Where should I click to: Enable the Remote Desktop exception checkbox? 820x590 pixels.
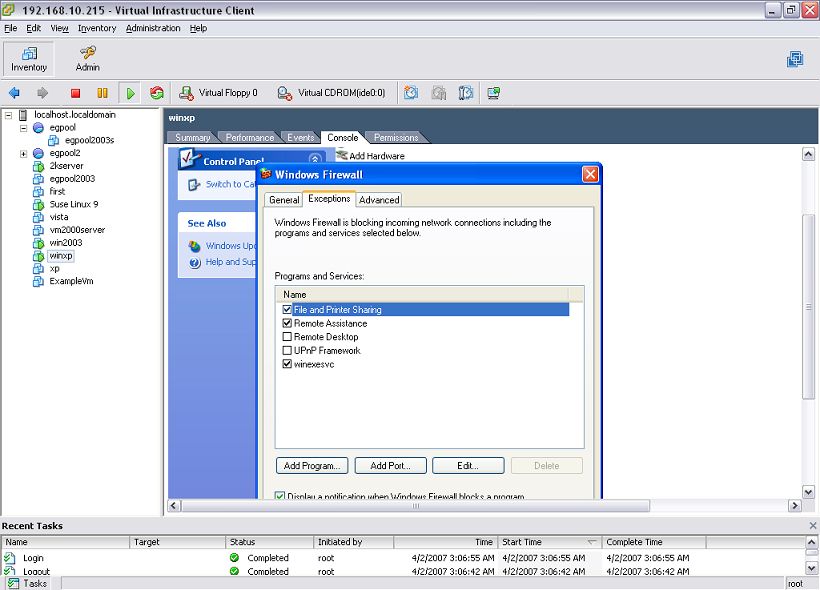(287, 337)
